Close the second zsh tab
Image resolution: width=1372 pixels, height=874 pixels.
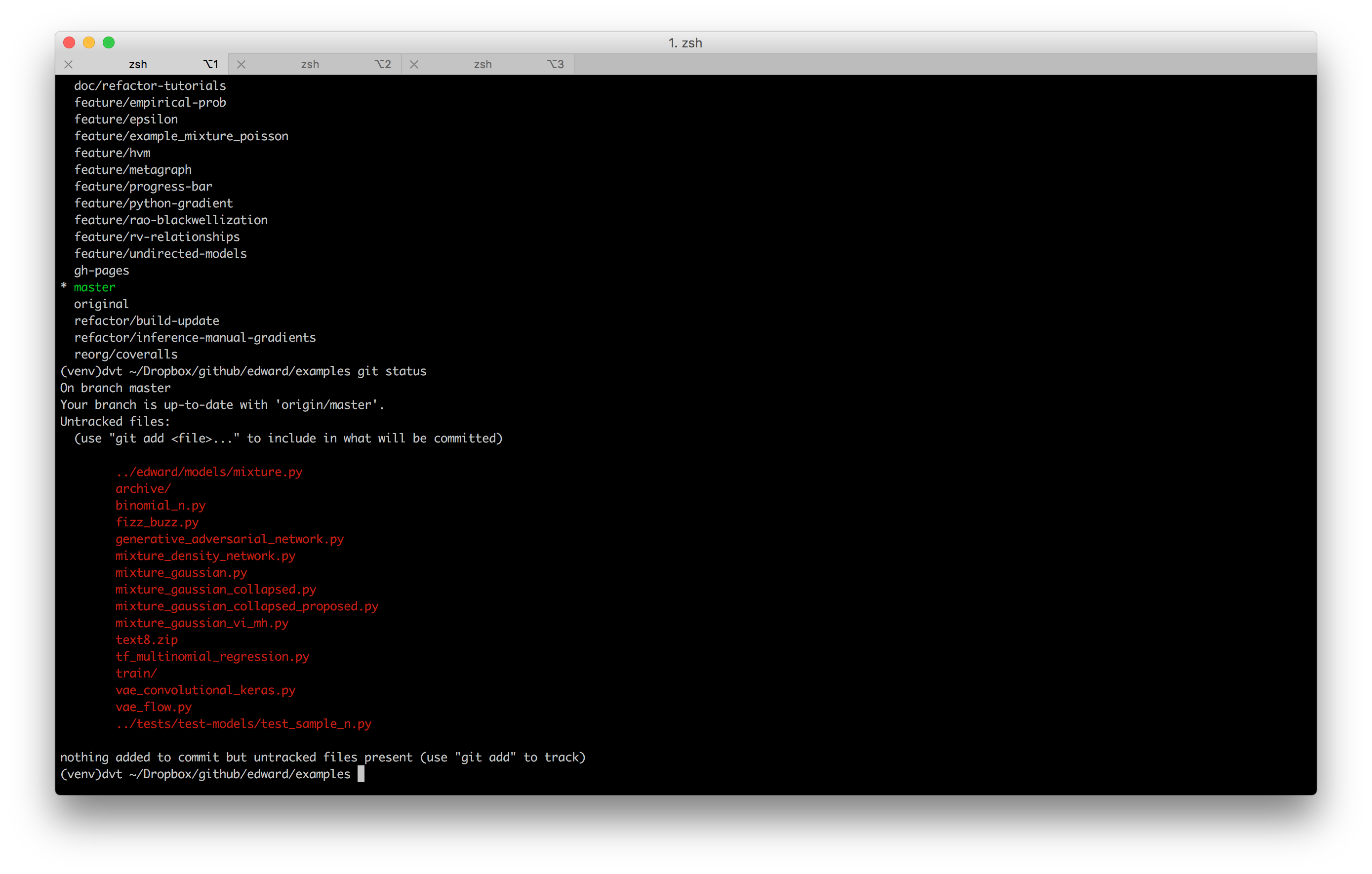tap(241, 64)
